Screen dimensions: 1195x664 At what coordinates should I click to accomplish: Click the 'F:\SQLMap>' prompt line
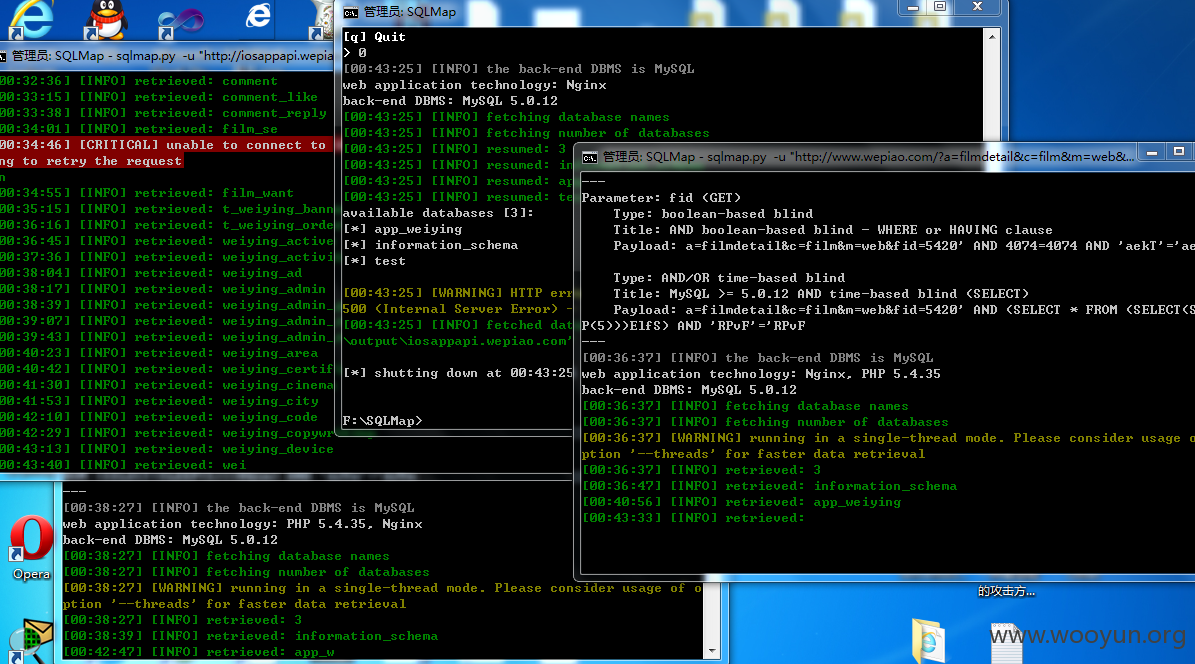pos(383,421)
